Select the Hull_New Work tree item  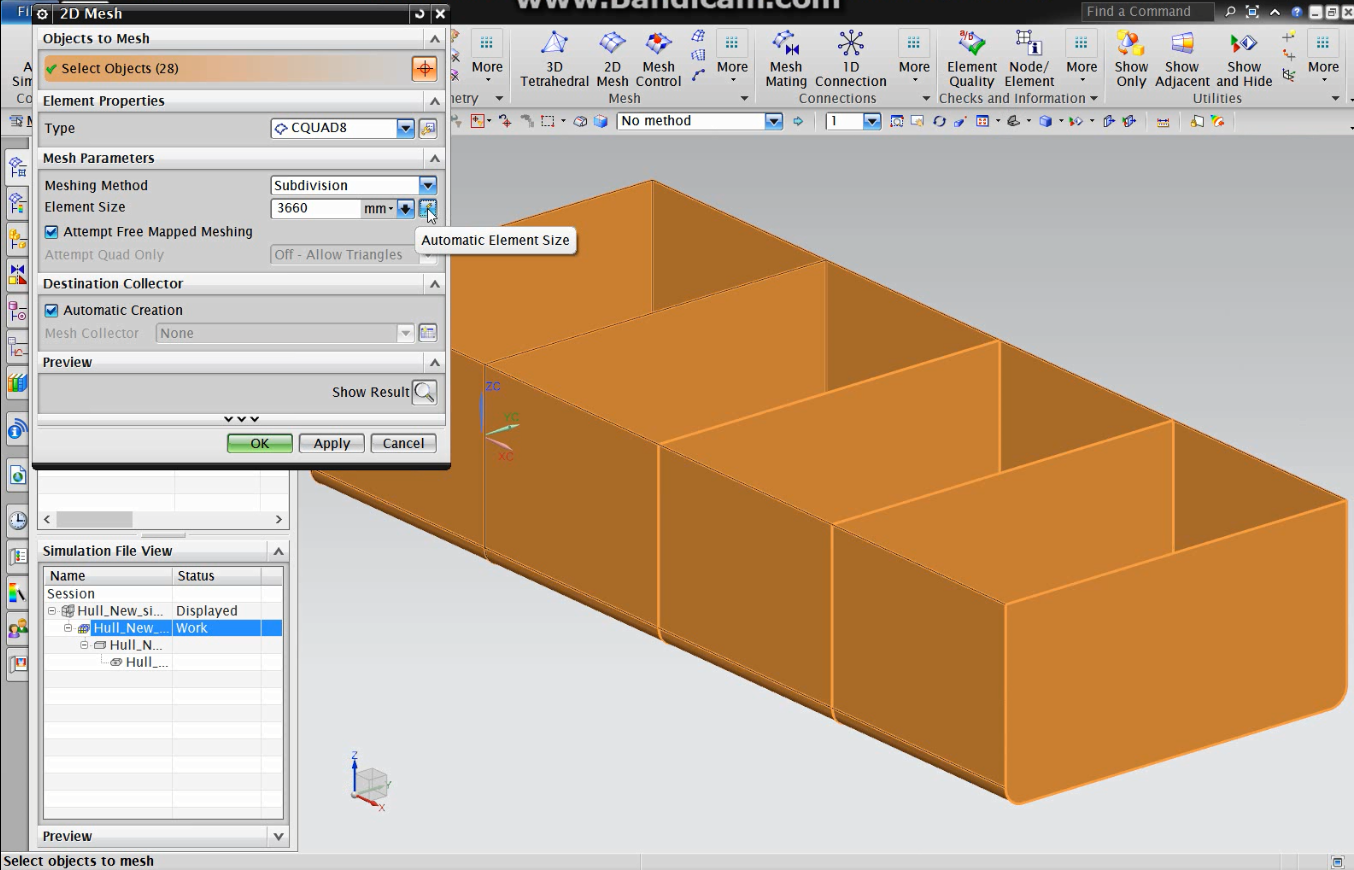[130, 628]
